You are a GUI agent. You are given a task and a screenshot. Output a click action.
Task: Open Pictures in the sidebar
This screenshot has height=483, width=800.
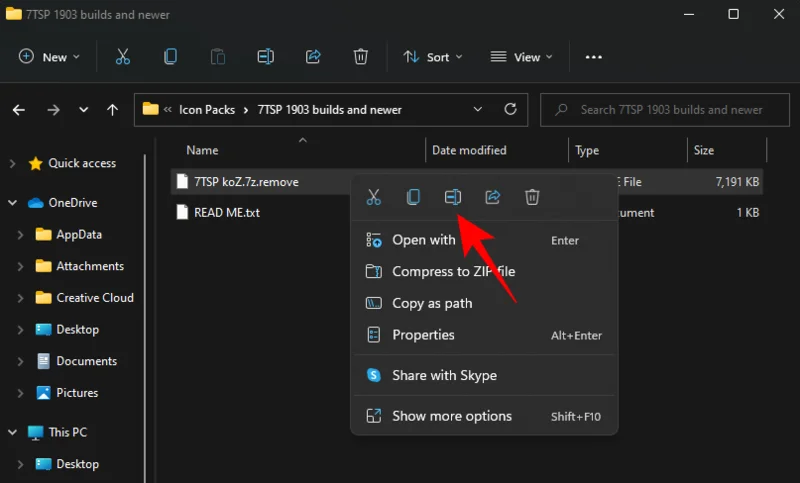77,392
